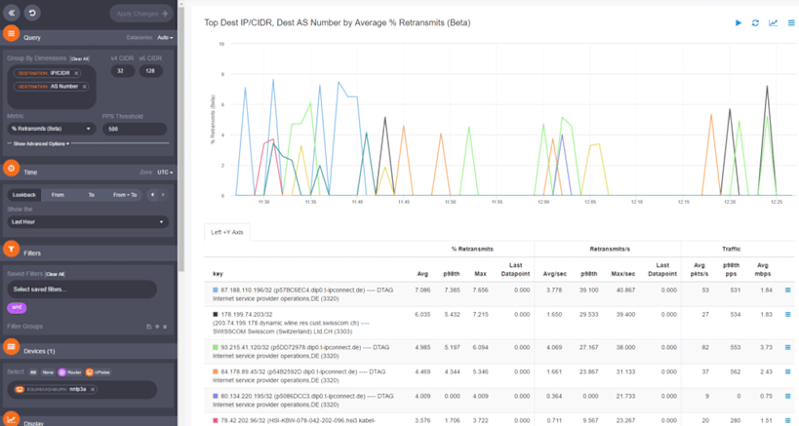Image resolution: width=799 pixels, height=426 pixels.
Task: Open the Metric % Retransmits dropdown
Action: (x=51, y=129)
